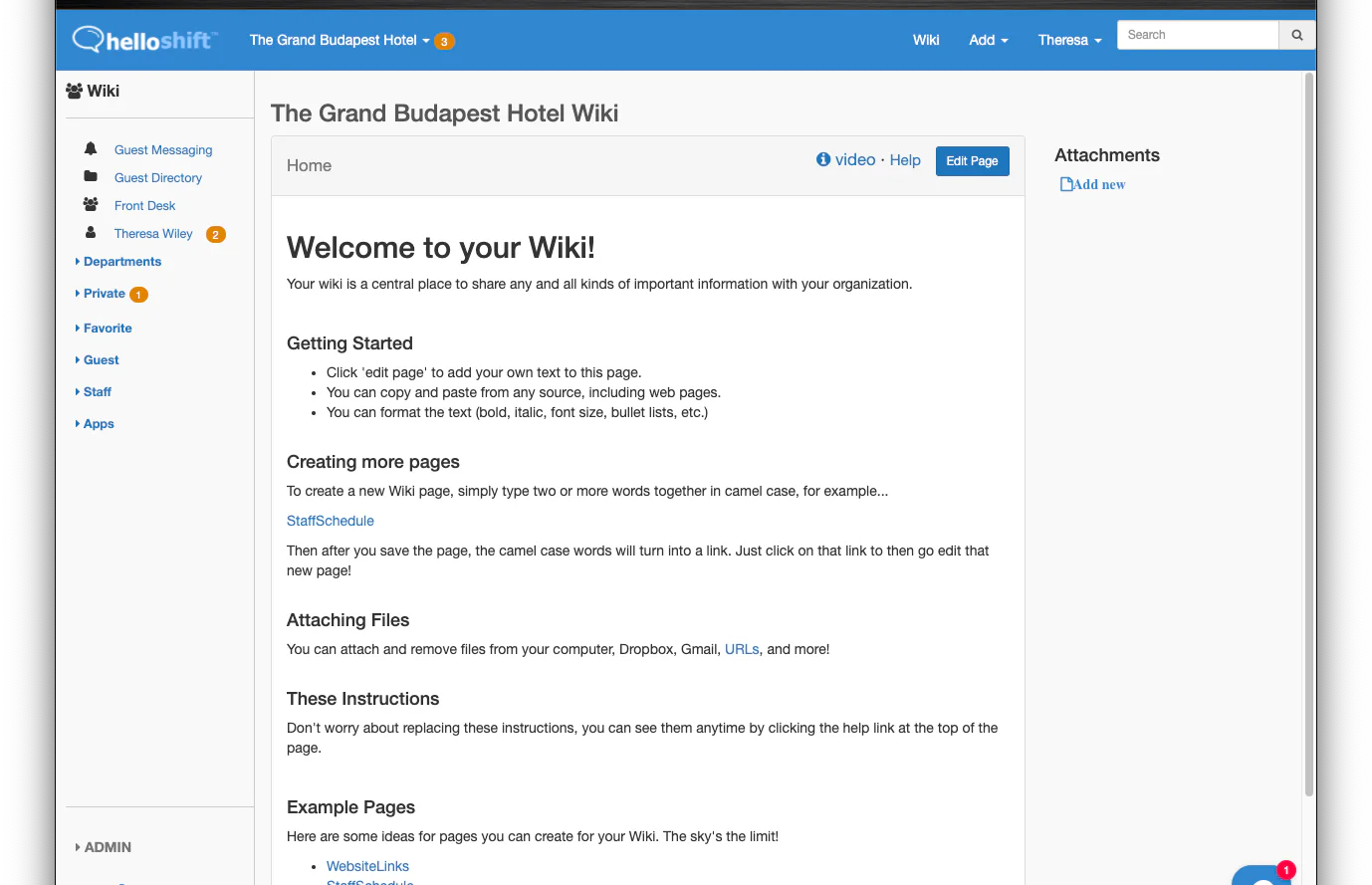Click the file icon beside Add new

point(1066,184)
